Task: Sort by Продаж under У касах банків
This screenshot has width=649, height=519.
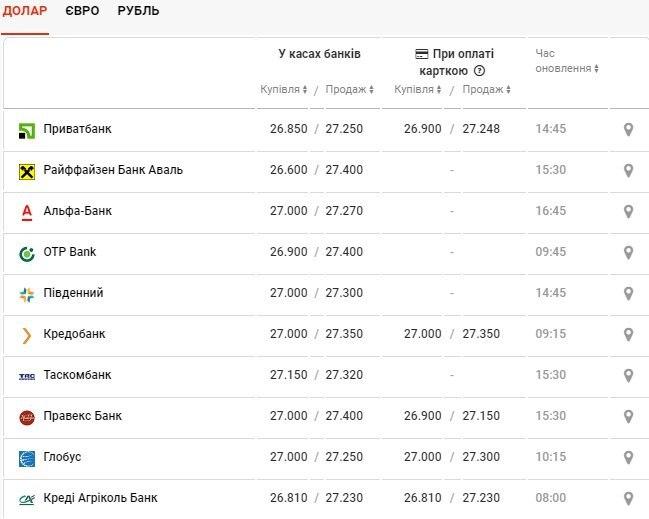Action: point(350,90)
